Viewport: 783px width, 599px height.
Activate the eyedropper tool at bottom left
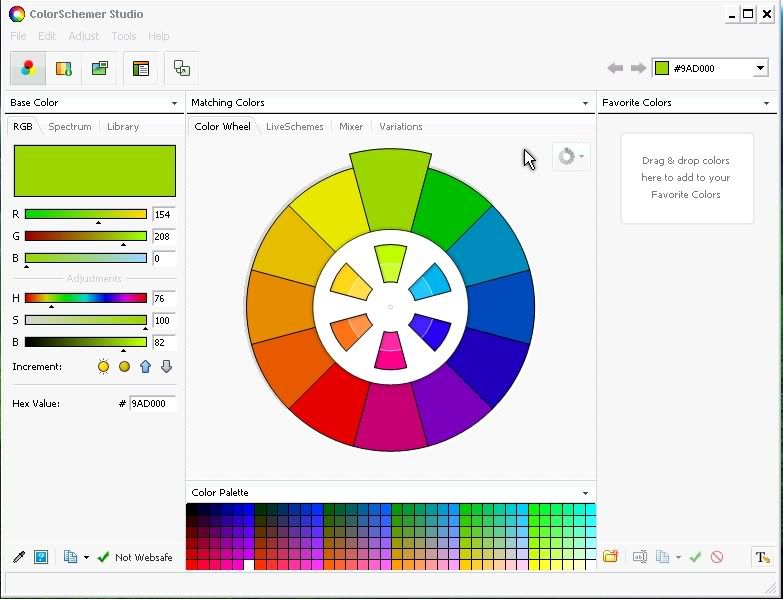pos(19,557)
